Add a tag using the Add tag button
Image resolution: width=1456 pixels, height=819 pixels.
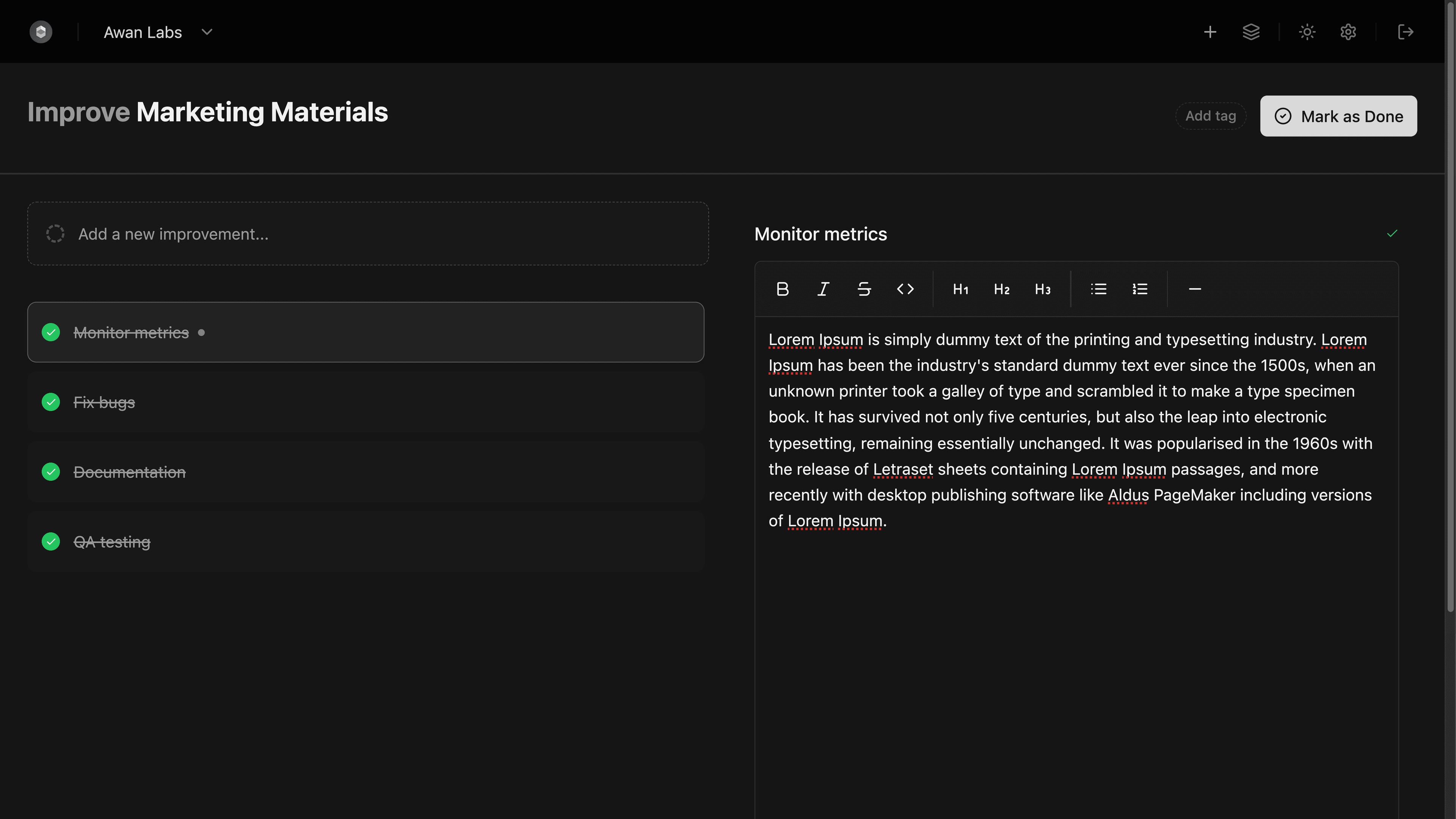click(x=1211, y=116)
